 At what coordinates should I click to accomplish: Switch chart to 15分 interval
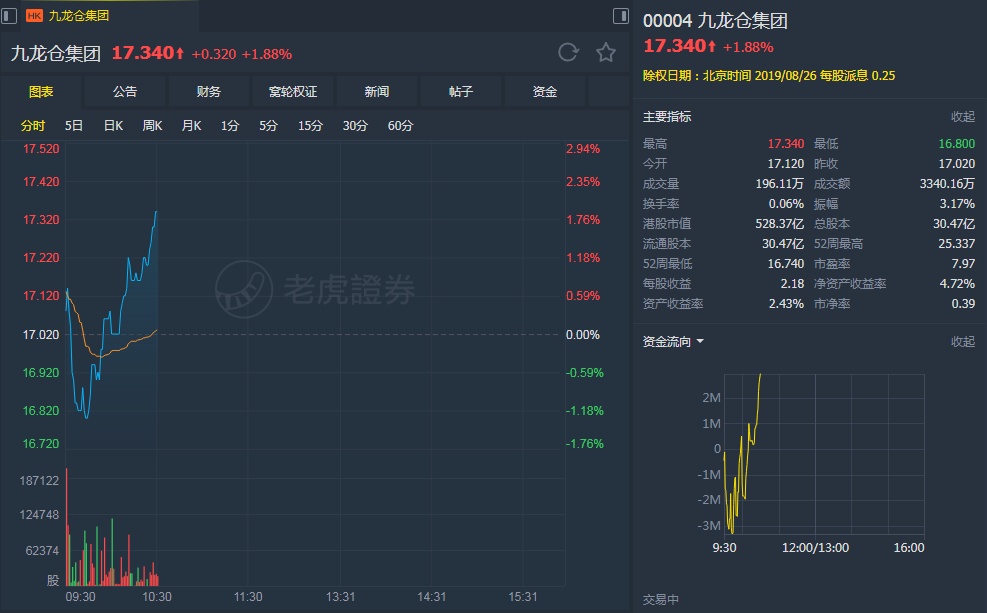coord(310,126)
